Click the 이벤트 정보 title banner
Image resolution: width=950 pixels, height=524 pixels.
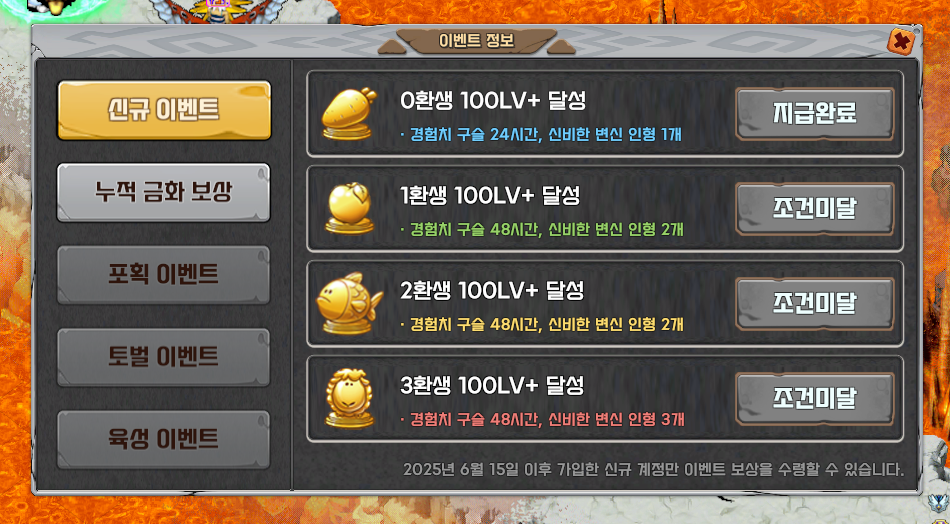coord(476,41)
